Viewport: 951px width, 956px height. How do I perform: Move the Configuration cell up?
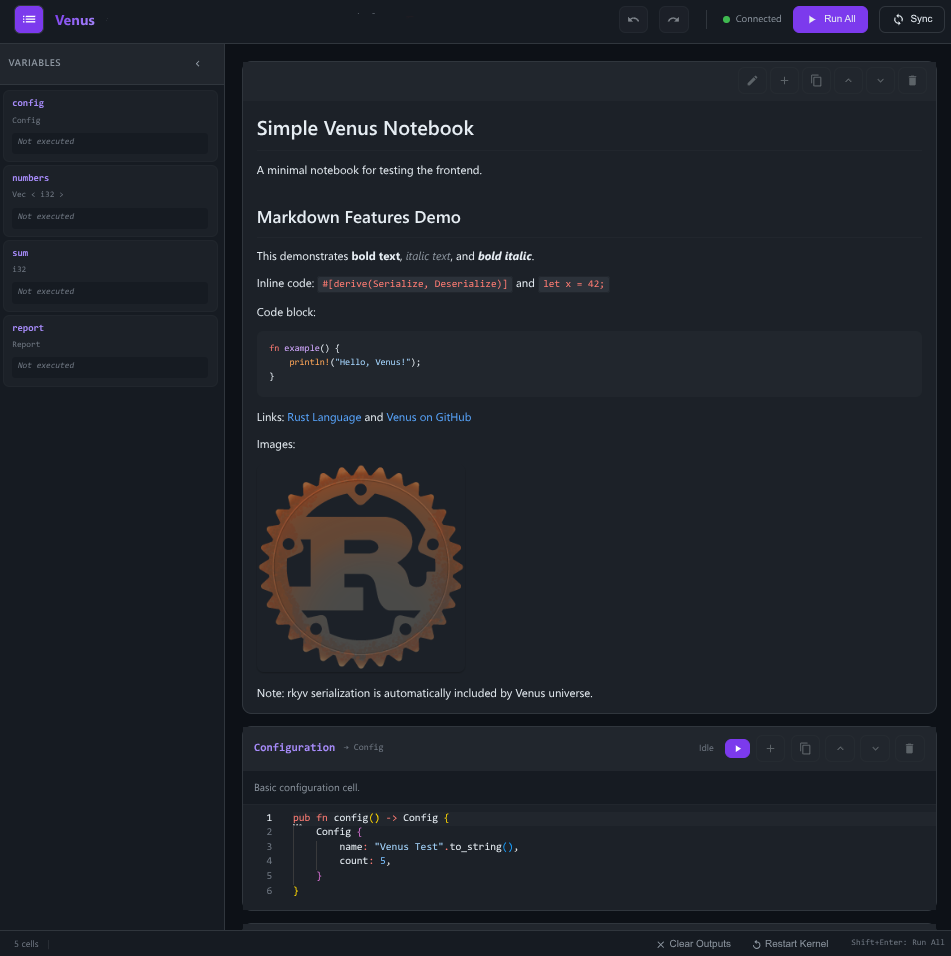[840, 748]
